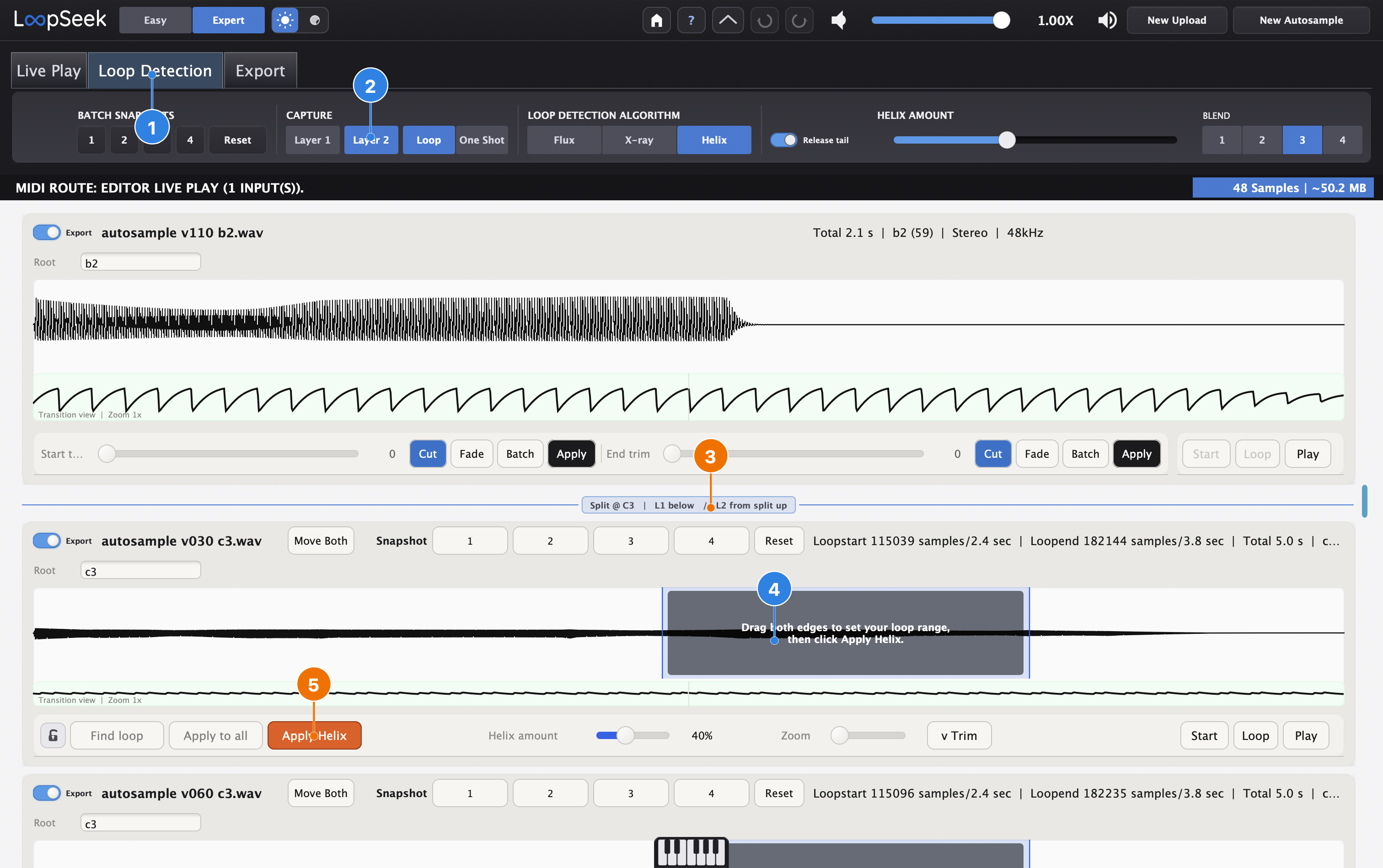Reset batch snapshots in the top panel
The height and width of the screenshot is (868, 1383).
[x=237, y=140]
